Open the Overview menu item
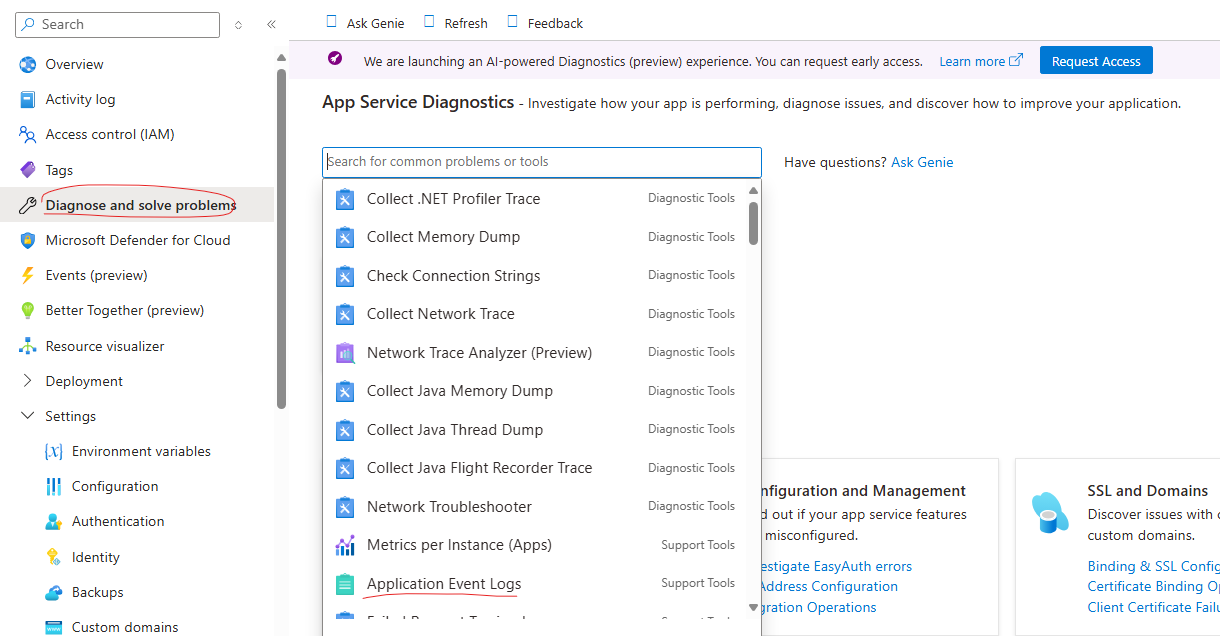This screenshot has width=1220, height=636. [x=137, y=65]
